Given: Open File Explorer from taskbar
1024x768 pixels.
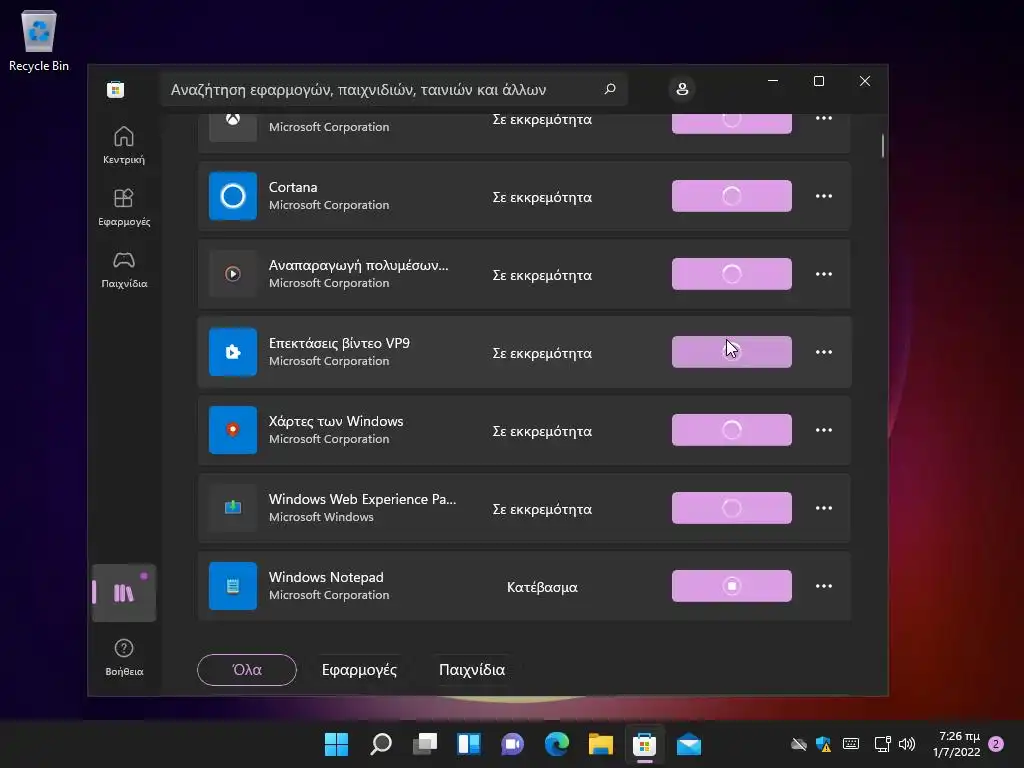Looking at the screenshot, I should [x=600, y=744].
